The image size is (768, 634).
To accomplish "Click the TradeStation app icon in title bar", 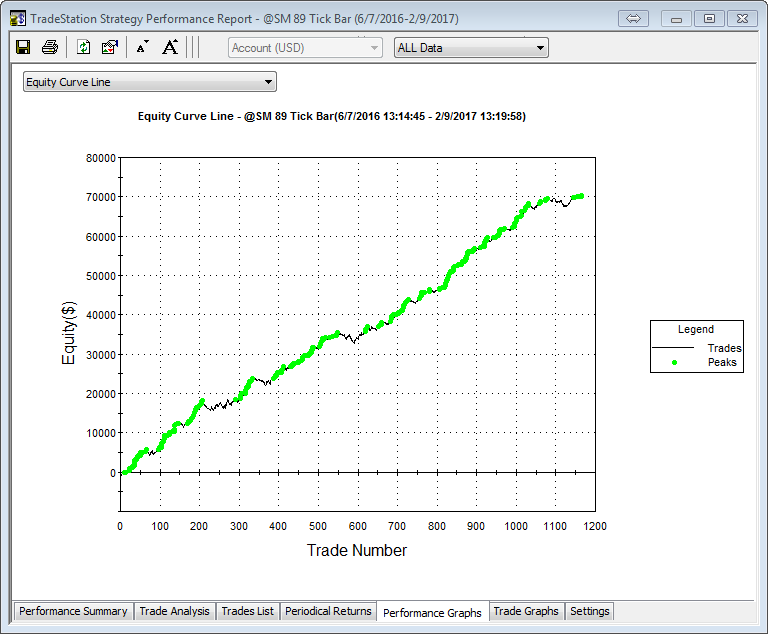I will click(17, 18).
